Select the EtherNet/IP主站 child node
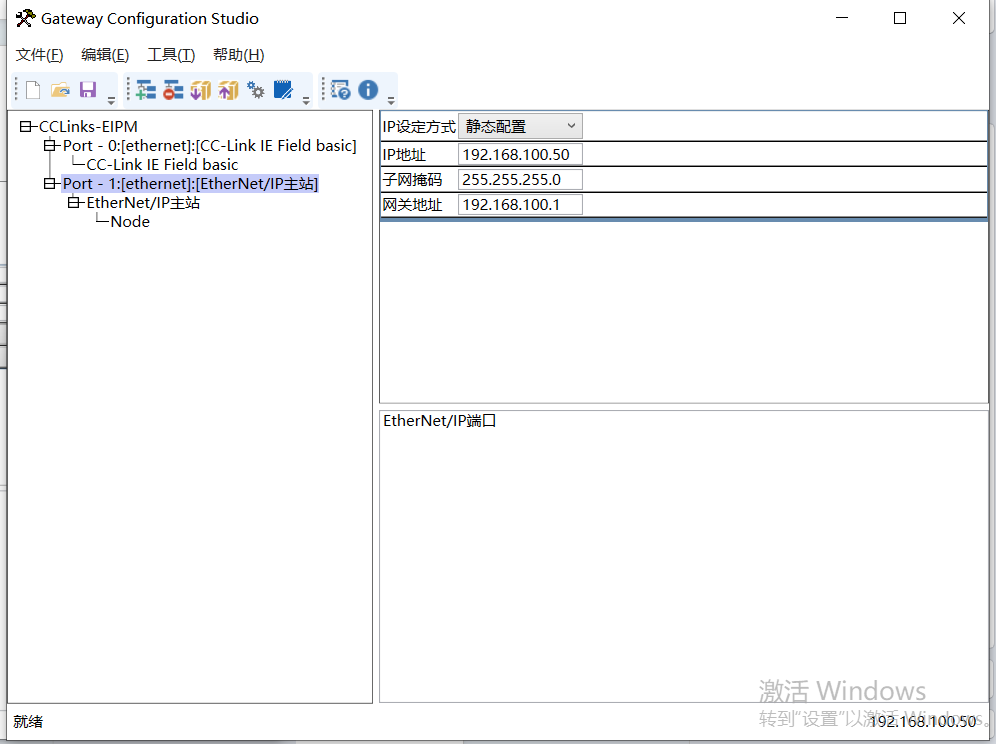This screenshot has width=996, height=744. click(x=143, y=203)
